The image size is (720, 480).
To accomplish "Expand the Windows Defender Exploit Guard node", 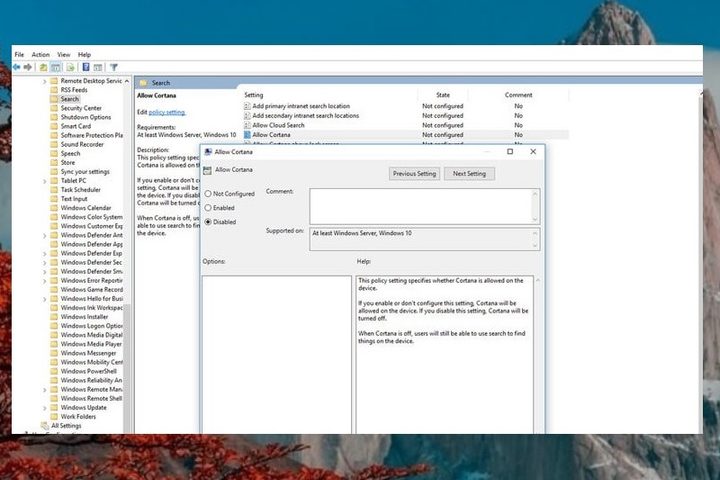I will (x=45, y=254).
